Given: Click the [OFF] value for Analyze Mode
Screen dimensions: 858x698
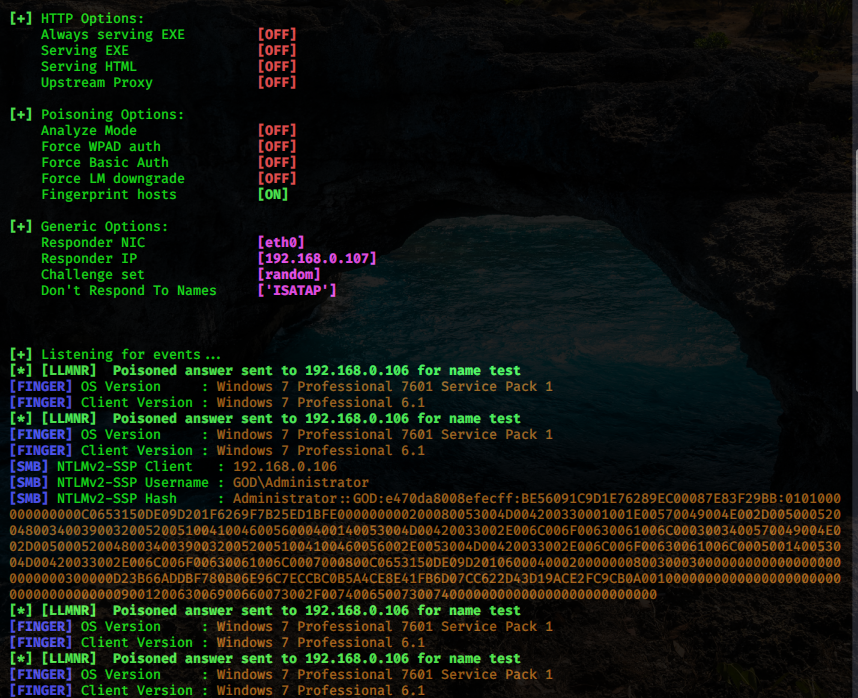Looking at the screenshot, I should (x=277, y=130).
